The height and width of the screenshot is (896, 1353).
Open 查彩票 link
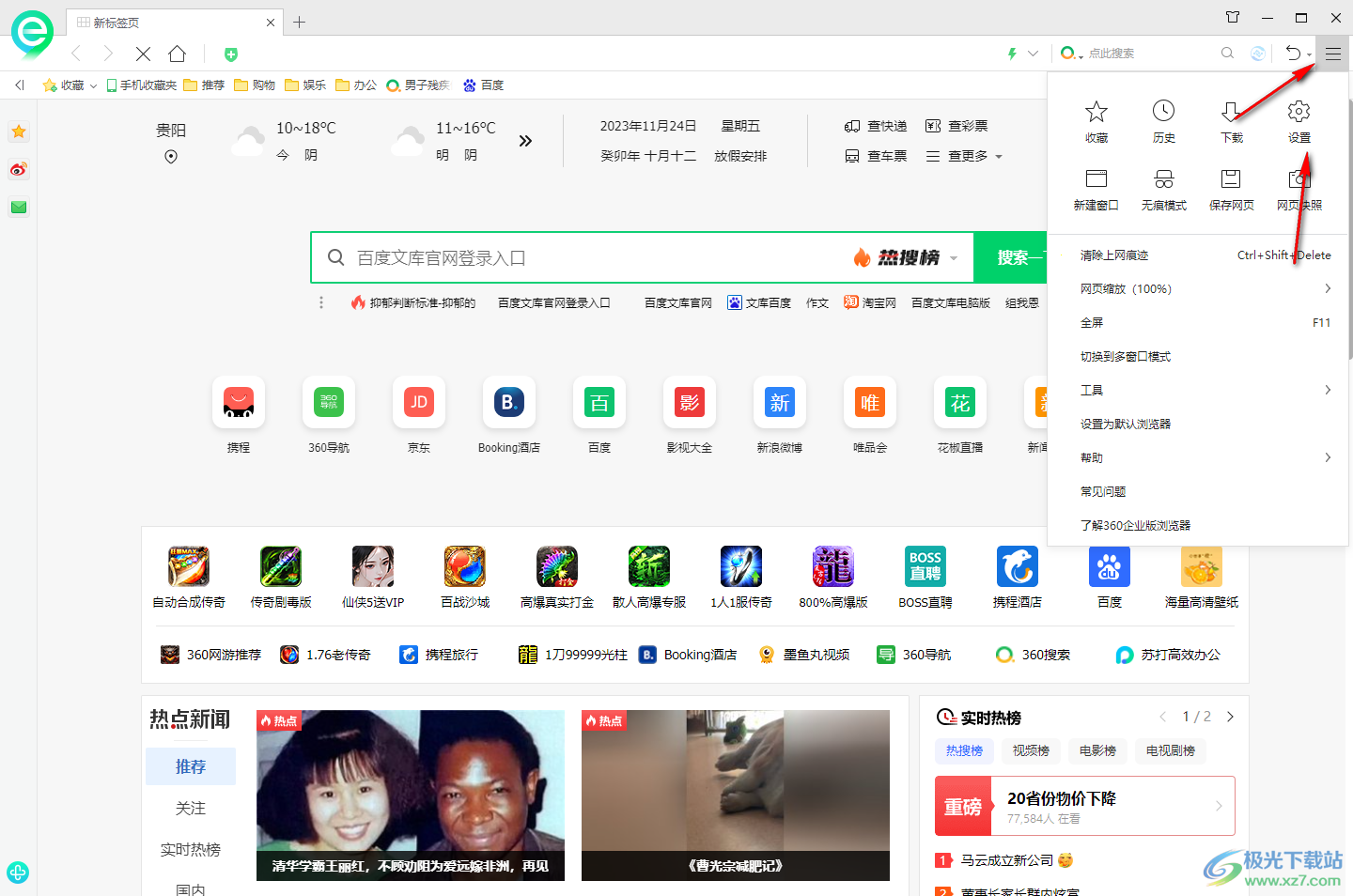pos(956,126)
